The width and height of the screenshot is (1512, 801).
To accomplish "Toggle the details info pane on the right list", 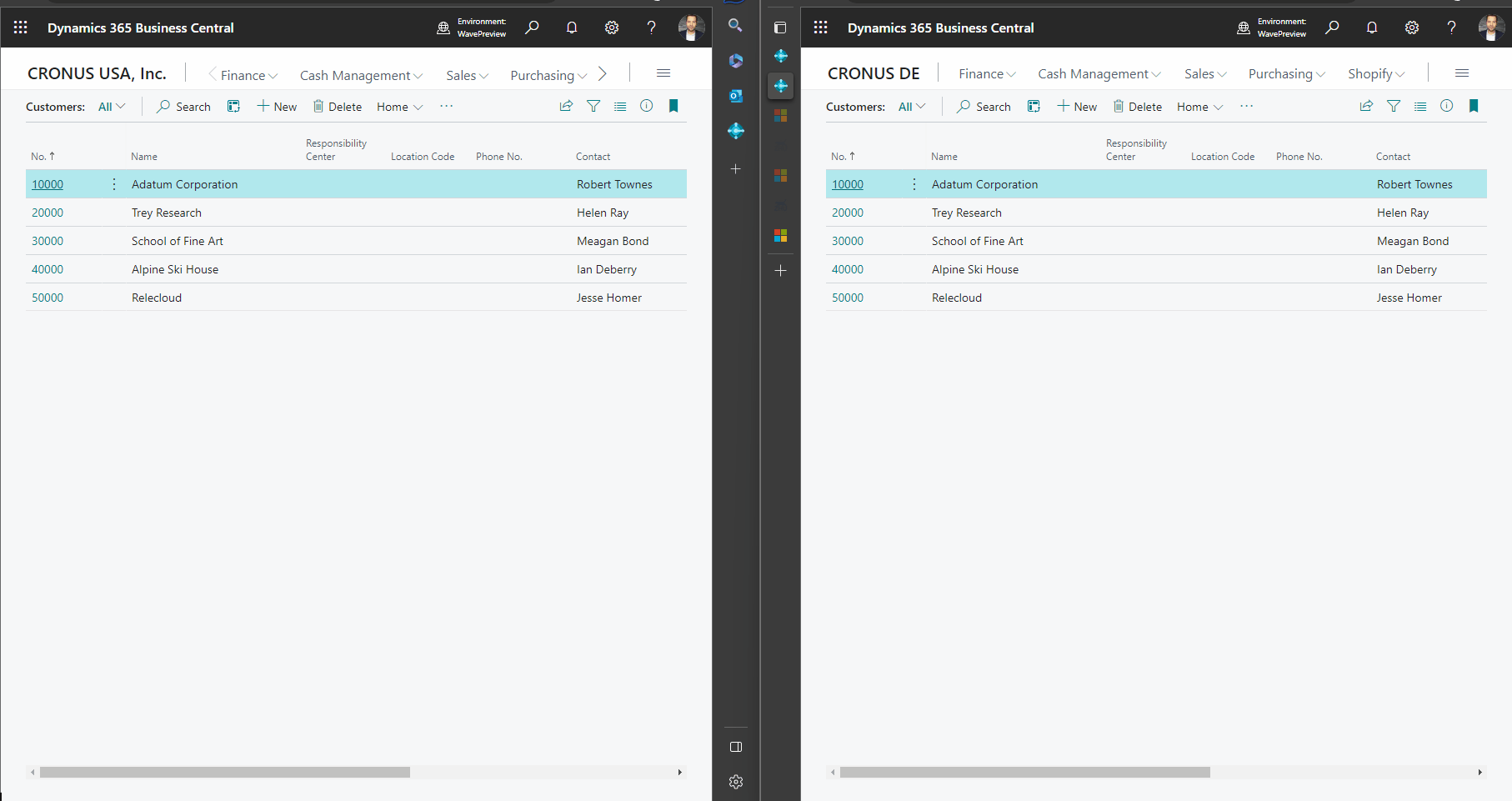I will 1447,106.
